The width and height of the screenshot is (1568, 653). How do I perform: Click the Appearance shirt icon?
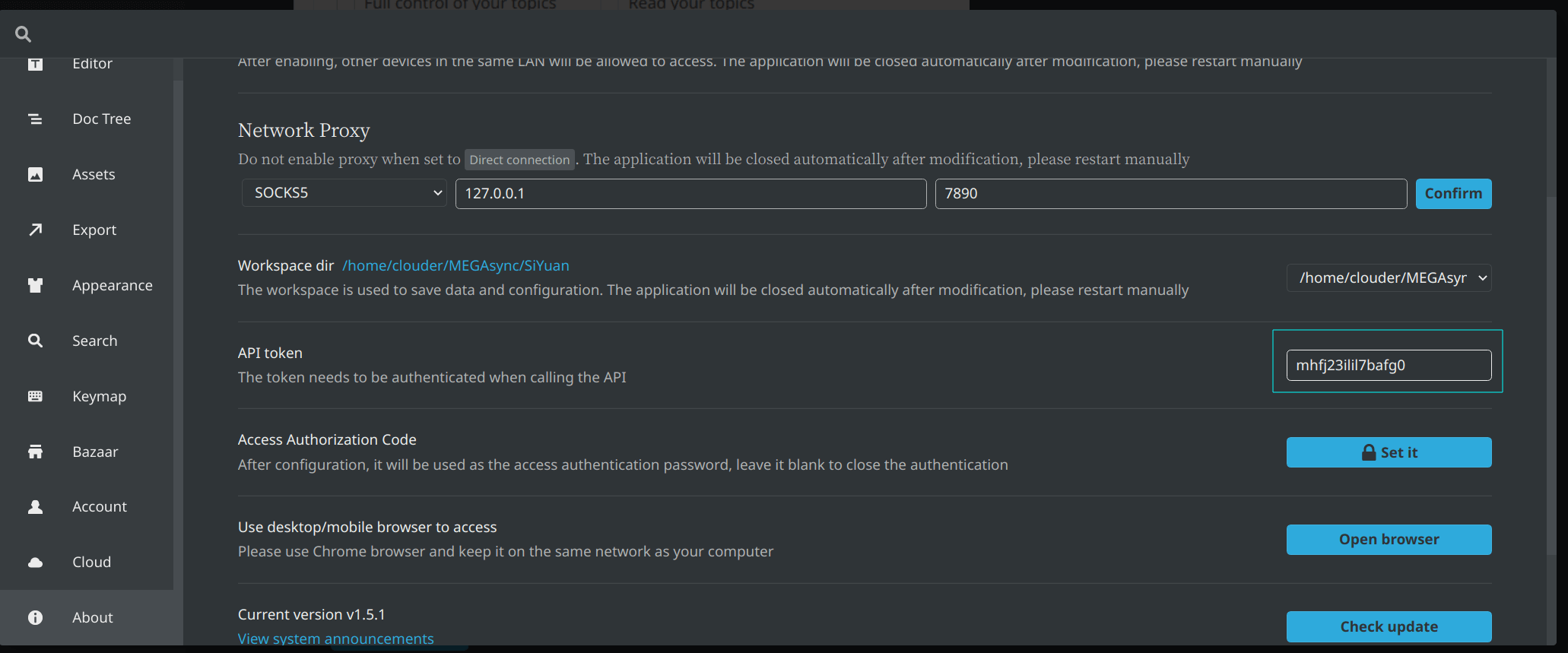35,285
